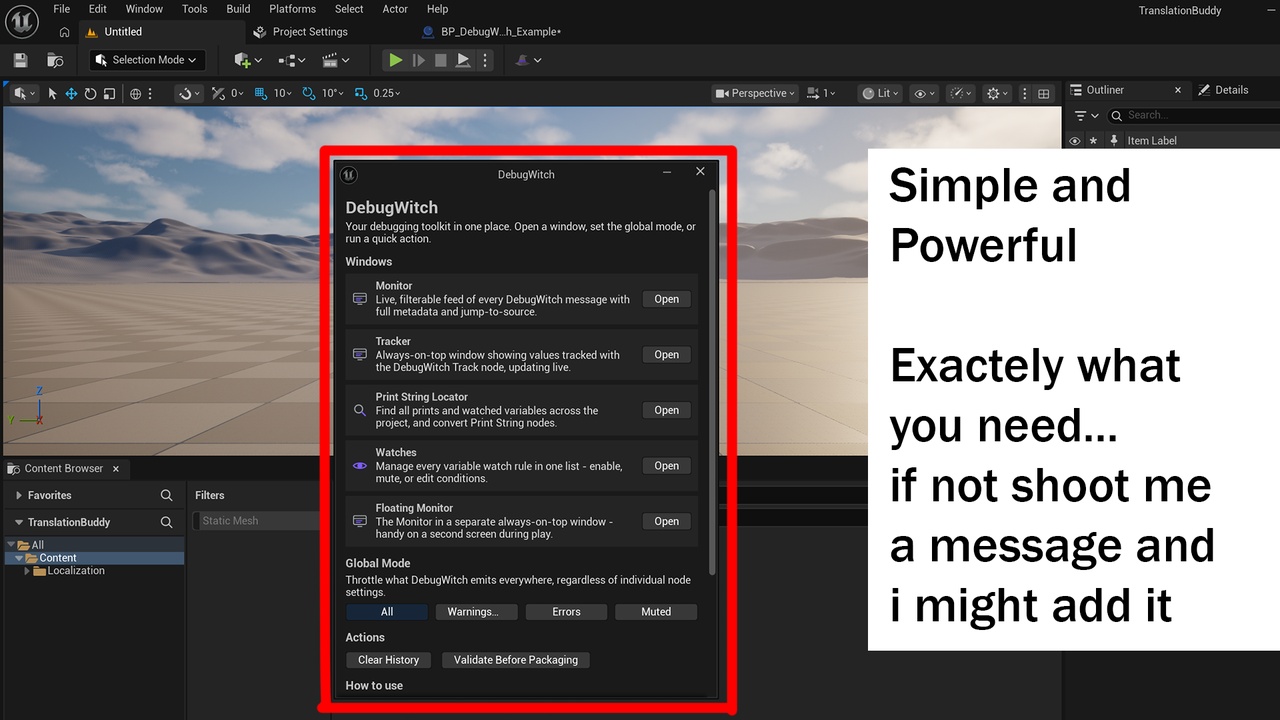This screenshot has width=1280, height=720.
Task: Stop the play session
Action: [440, 60]
